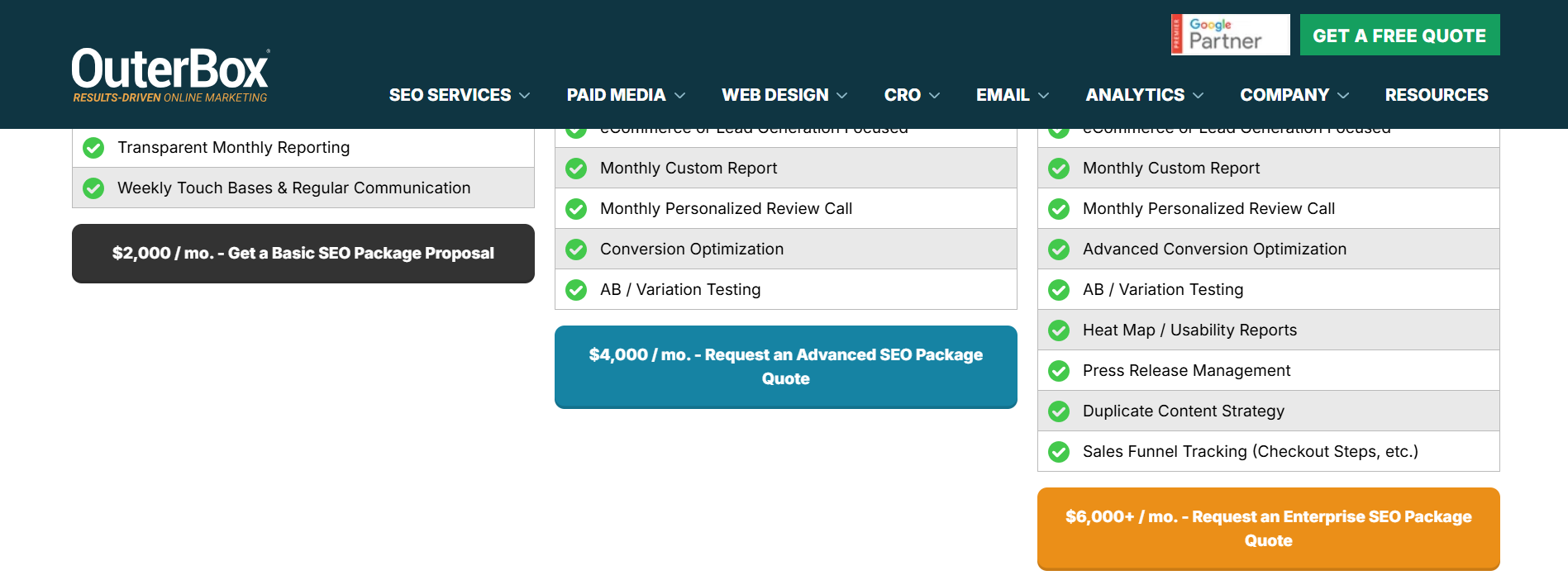Expand the chevron next to WEB DESIGN

[x=841, y=96]
